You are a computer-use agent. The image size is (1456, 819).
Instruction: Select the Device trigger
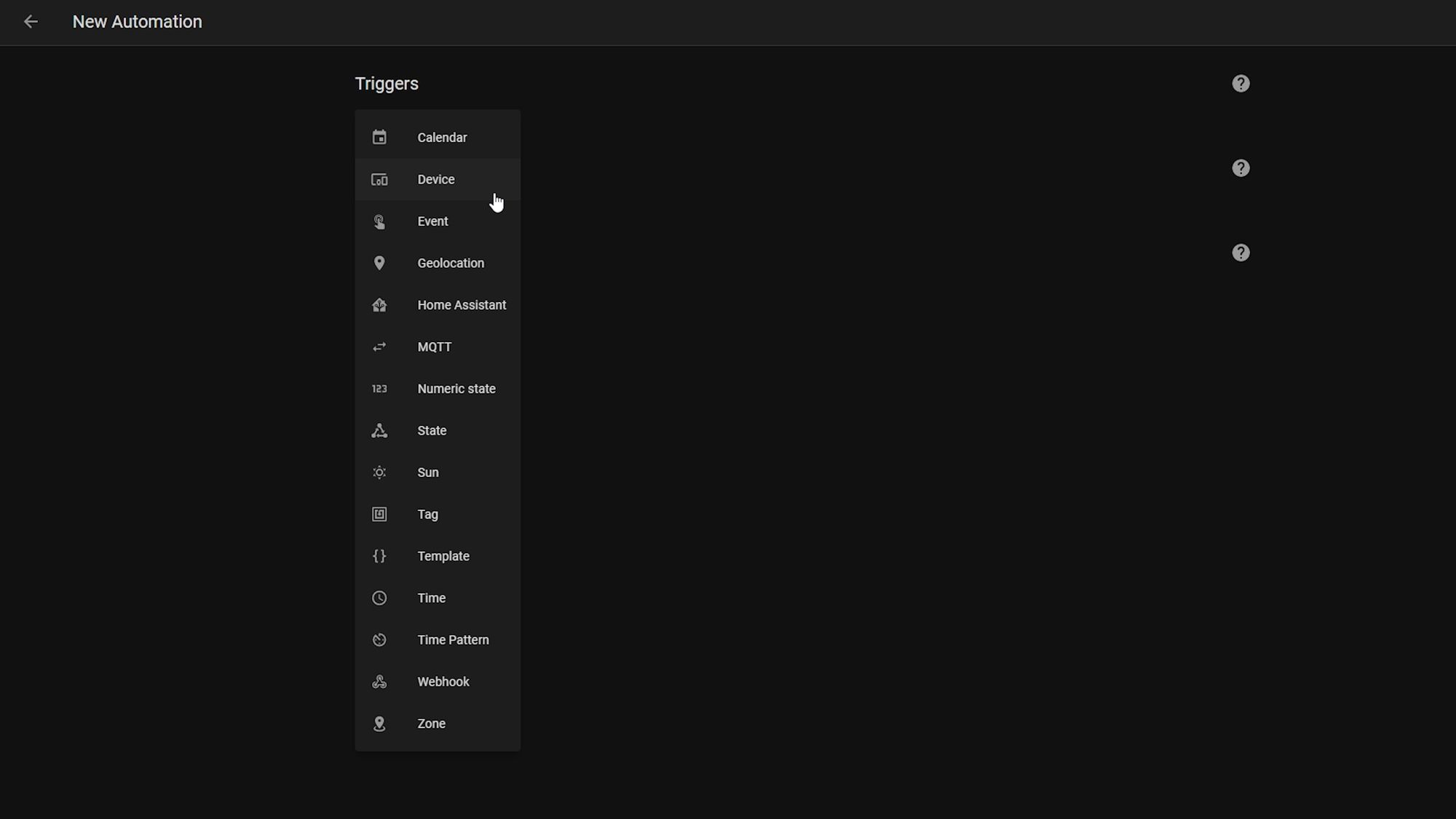point(437,179)
